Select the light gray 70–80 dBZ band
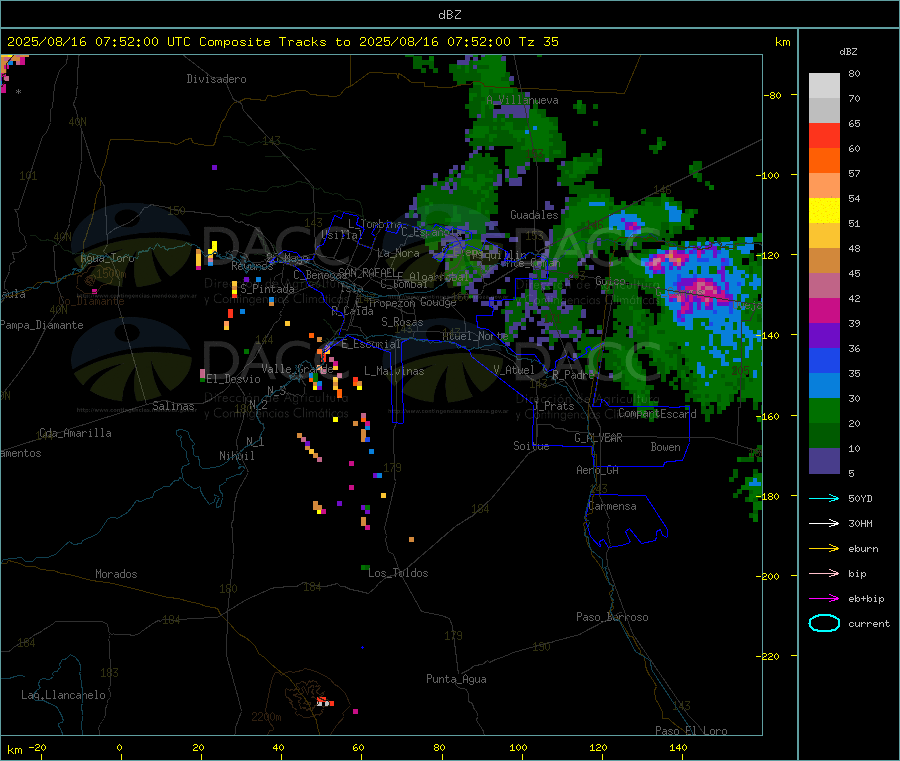Image resolution: width=900 pixels, height=761 pixels. [824, 86]
